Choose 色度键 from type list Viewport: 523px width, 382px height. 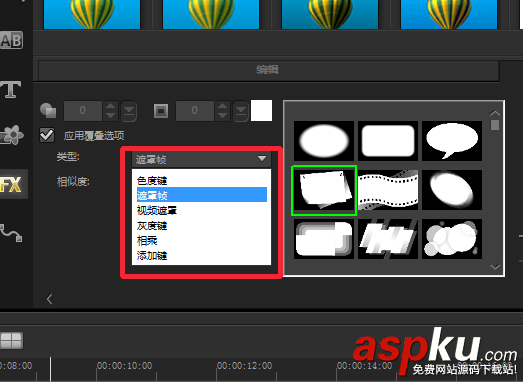point(202,180)
